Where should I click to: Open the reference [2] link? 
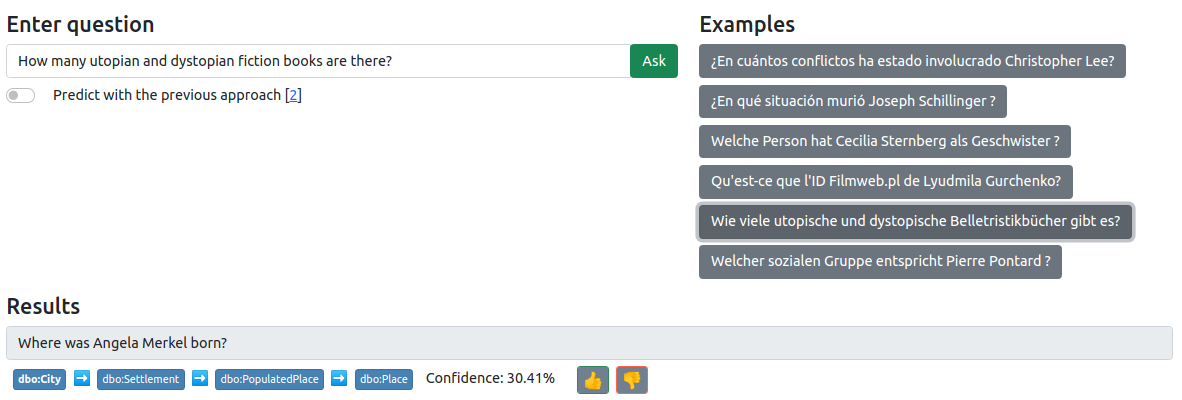click(294, 95)
